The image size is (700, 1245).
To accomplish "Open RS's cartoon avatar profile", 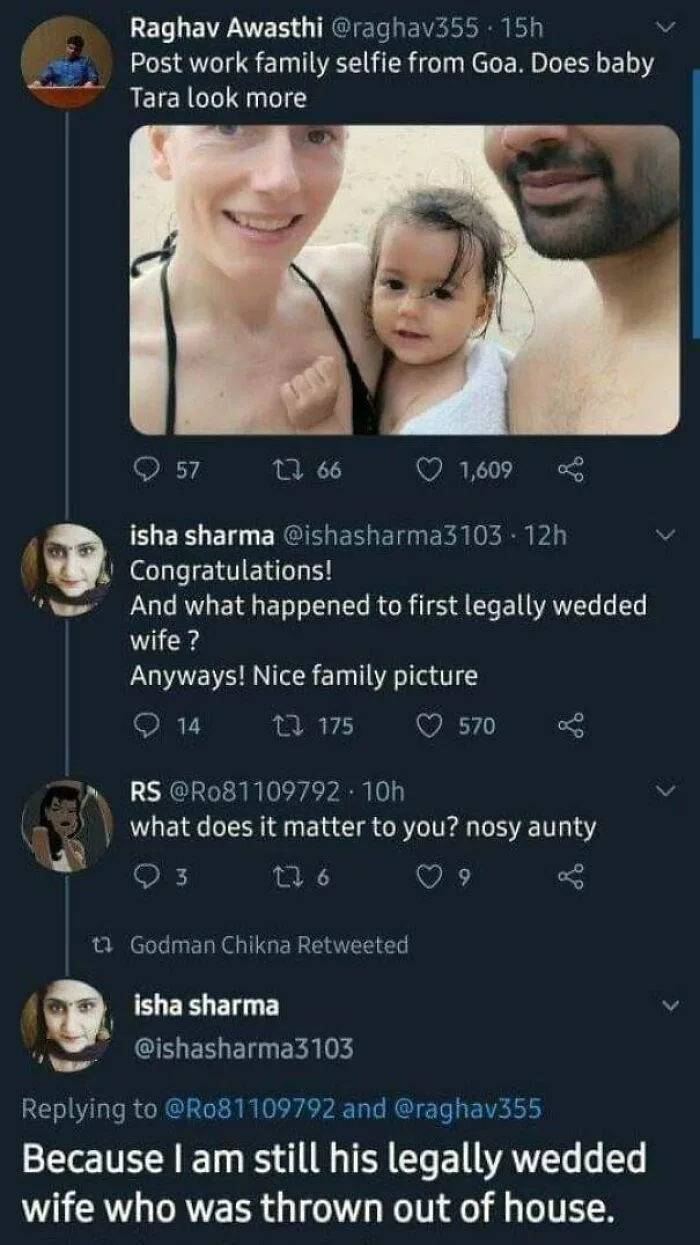I will coord(66,826).
